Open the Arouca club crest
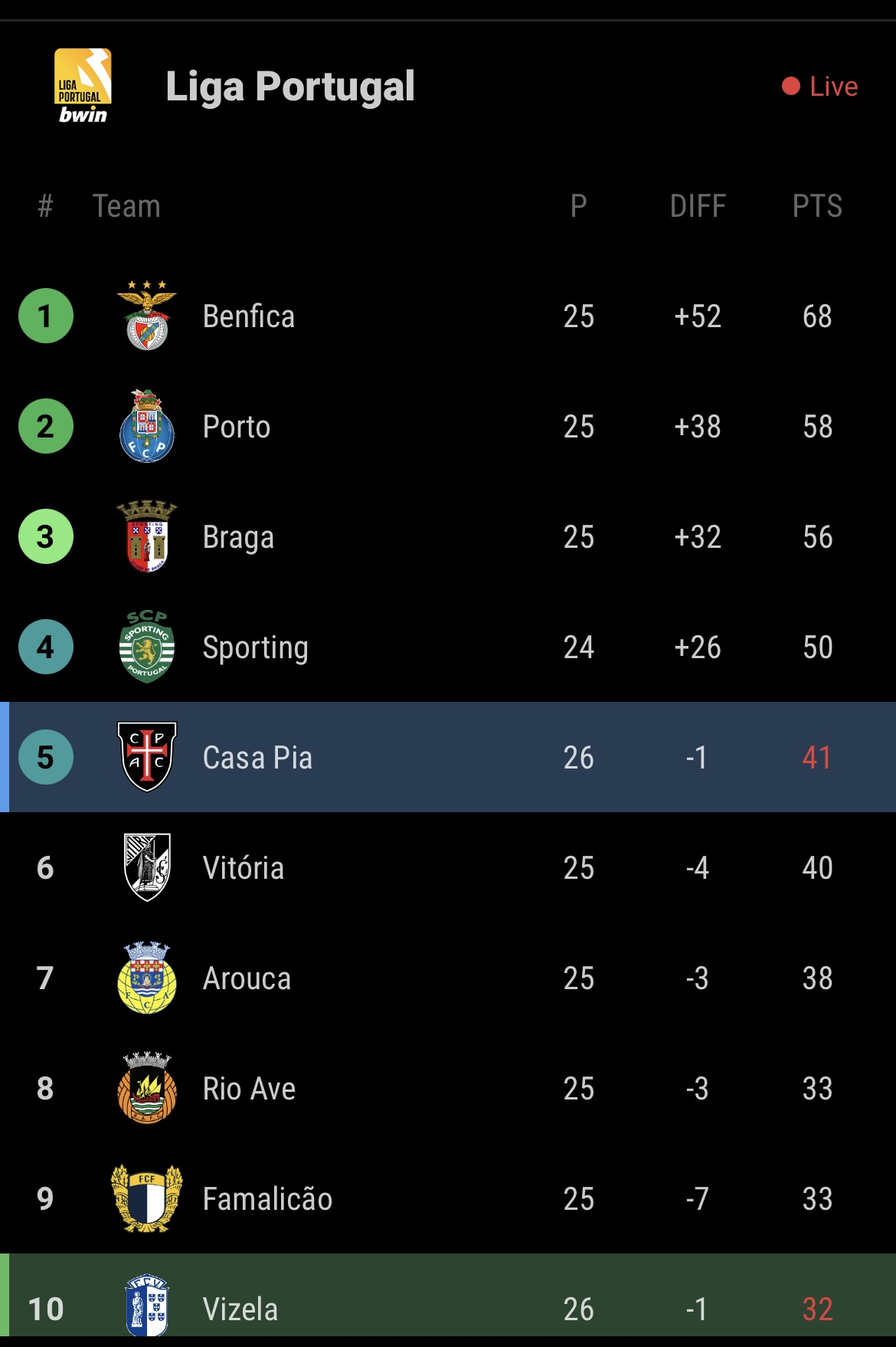The image size is (896, 1347). tap(147, 978)
